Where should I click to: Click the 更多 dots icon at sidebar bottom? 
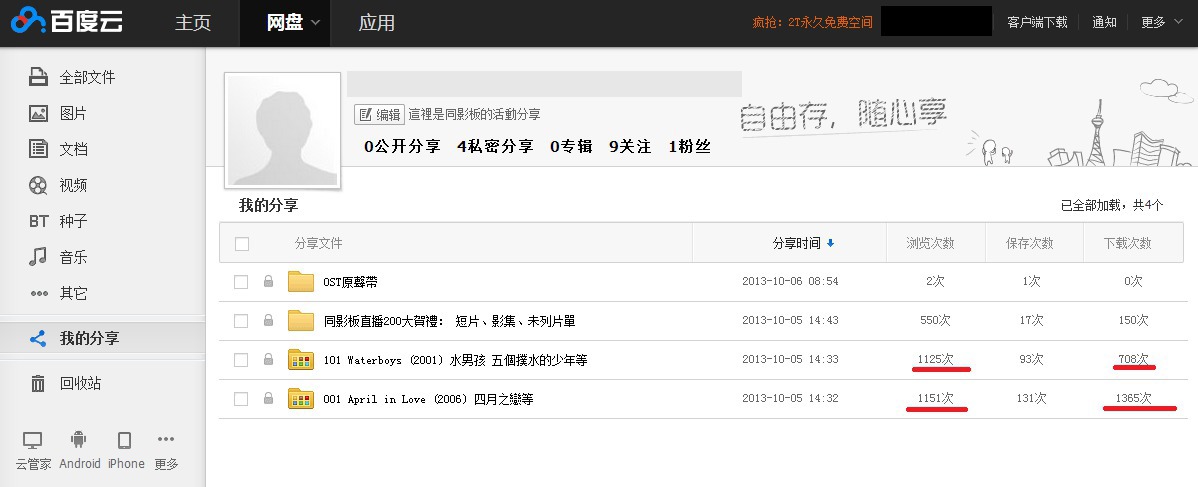coord(166,439)
